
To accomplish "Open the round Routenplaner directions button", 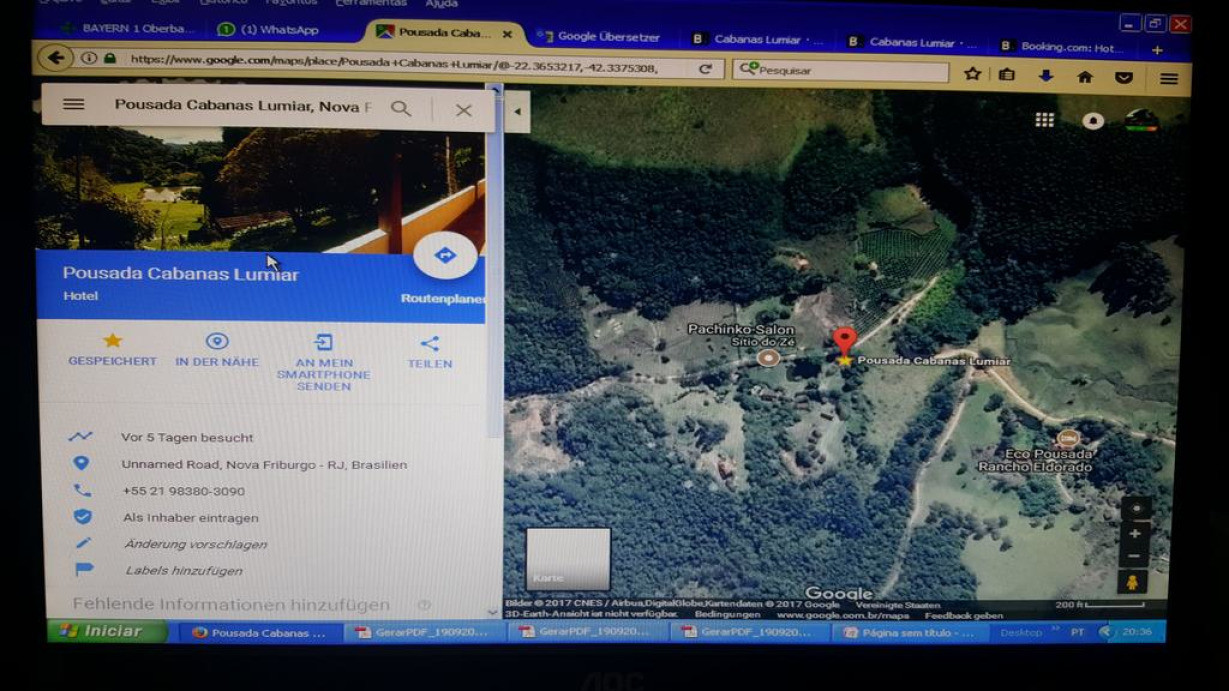I will 445,255.
